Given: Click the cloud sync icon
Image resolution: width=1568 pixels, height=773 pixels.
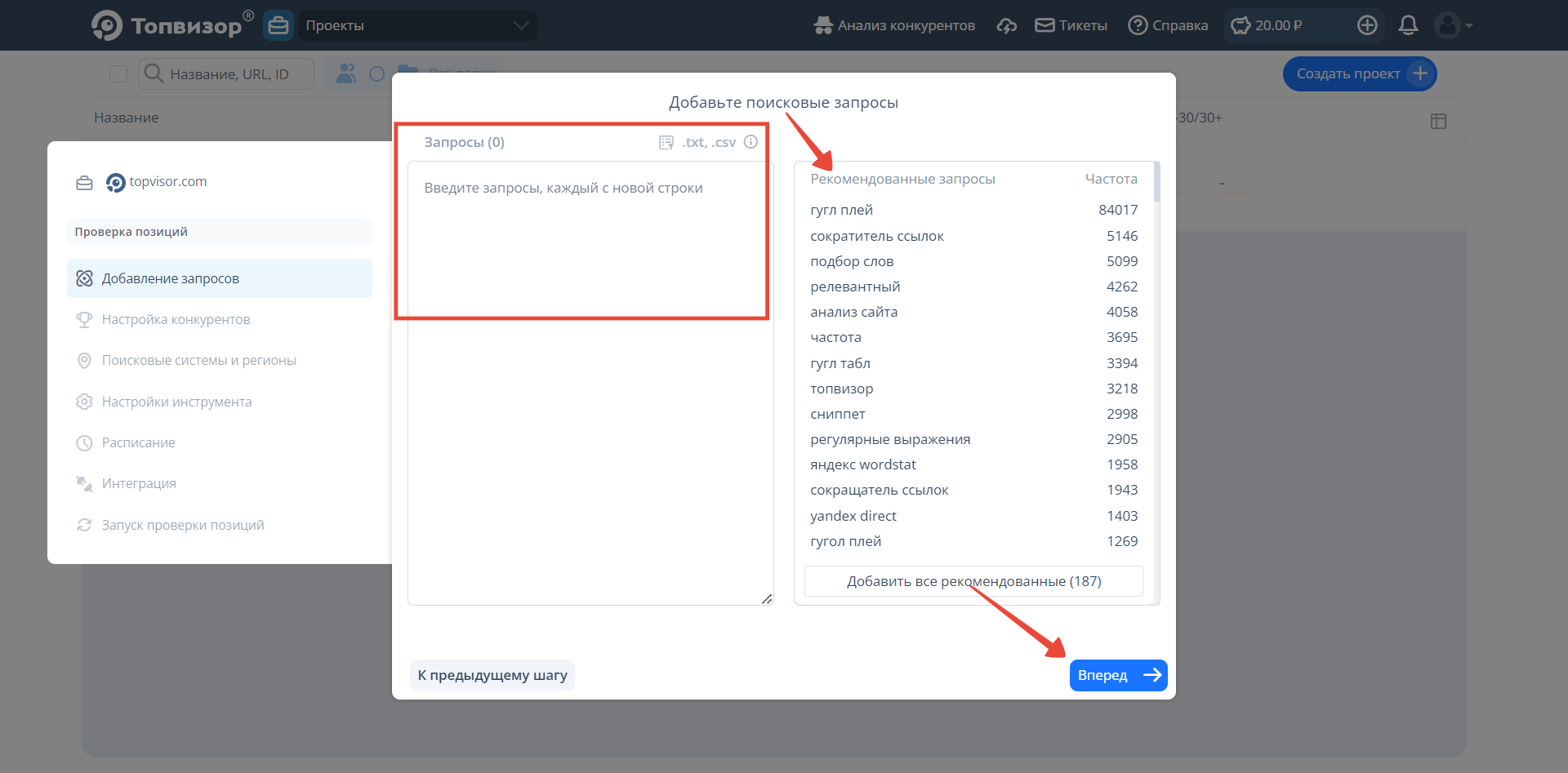Looking at the screenshot, I should 1006,25.
